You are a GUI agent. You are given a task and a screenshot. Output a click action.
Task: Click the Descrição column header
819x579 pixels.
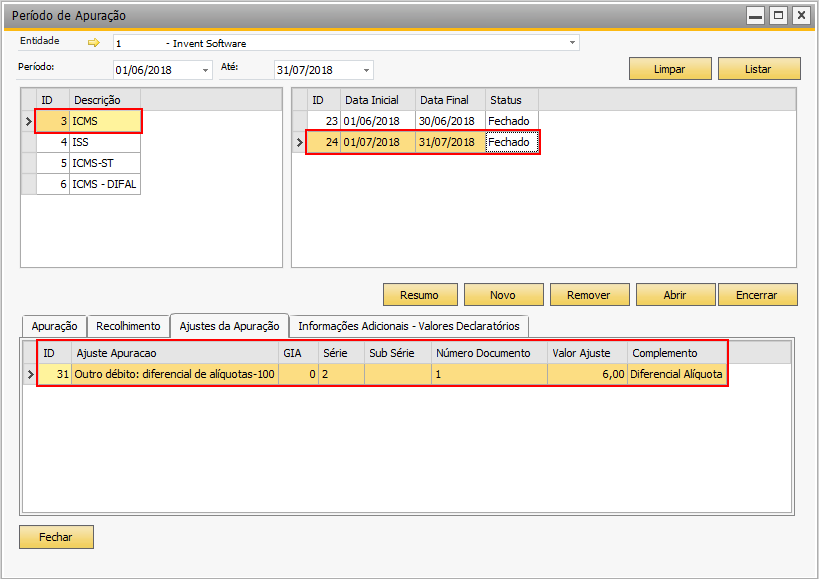[x=105, y=100]
